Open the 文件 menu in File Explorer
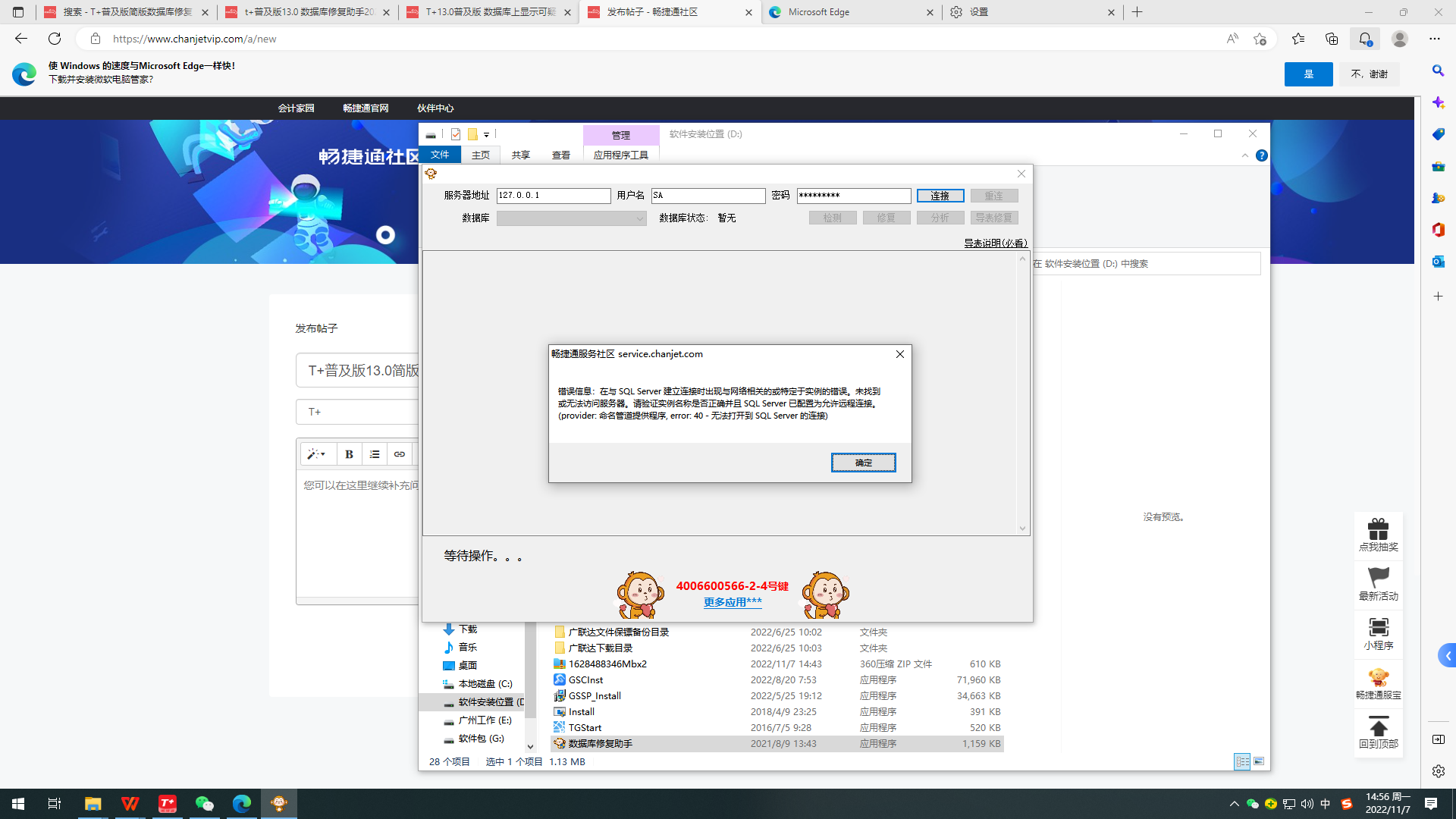Viewport: 1456px width, 819px height. coord(440,155)
